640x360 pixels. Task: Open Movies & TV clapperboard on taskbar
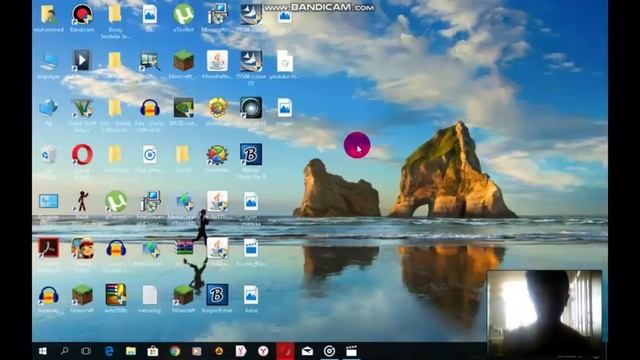coord(351,351)
